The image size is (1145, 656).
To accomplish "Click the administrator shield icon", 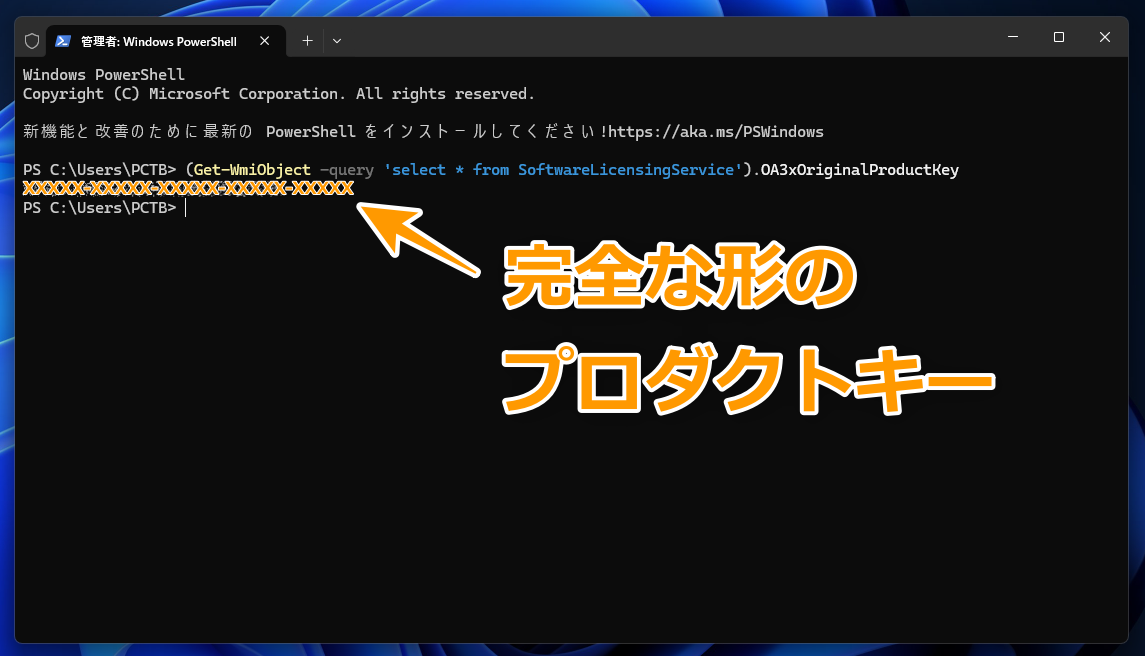I will [x=32, y=41].
